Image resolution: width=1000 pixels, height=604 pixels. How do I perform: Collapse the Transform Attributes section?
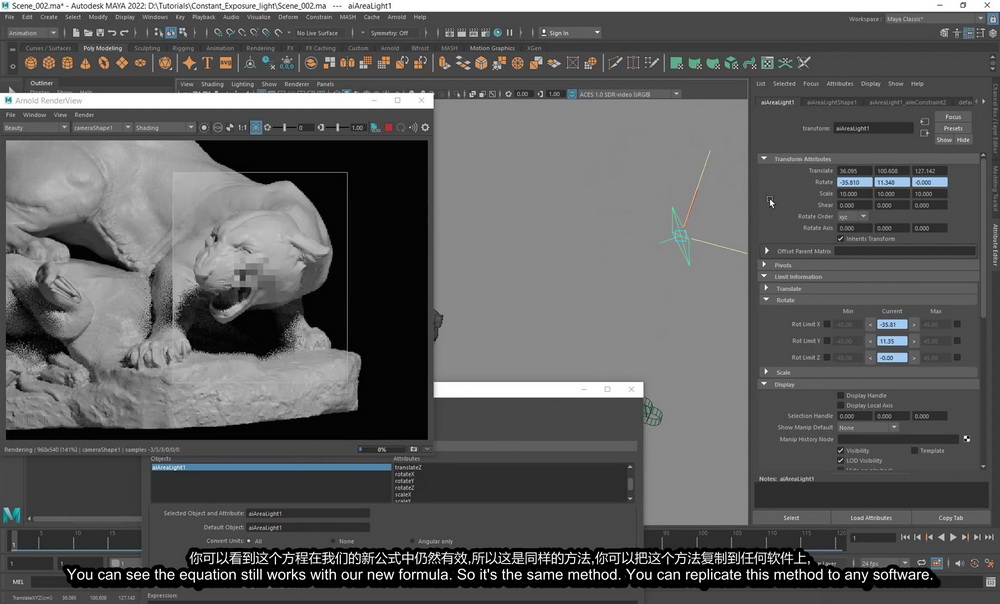click(764, 158)
